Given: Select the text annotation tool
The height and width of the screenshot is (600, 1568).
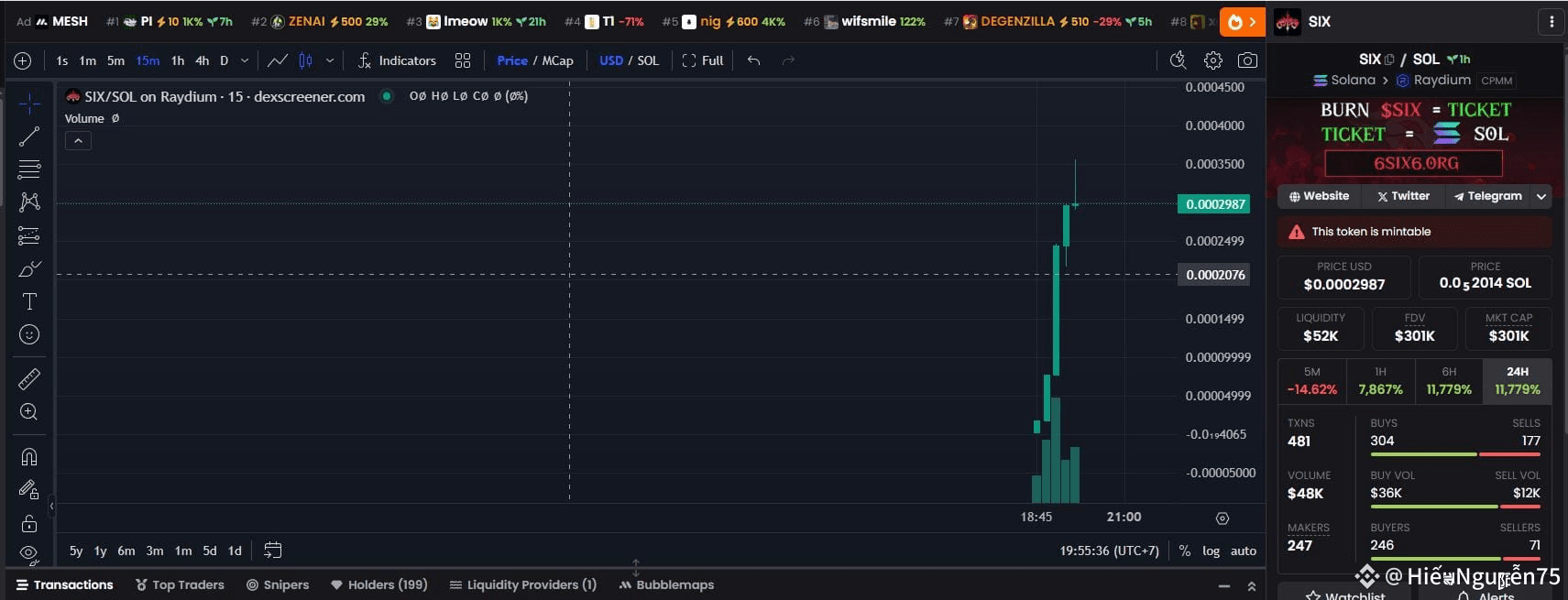Looking at the screenshot, I should pyautogui.click(x=29, y=301).
